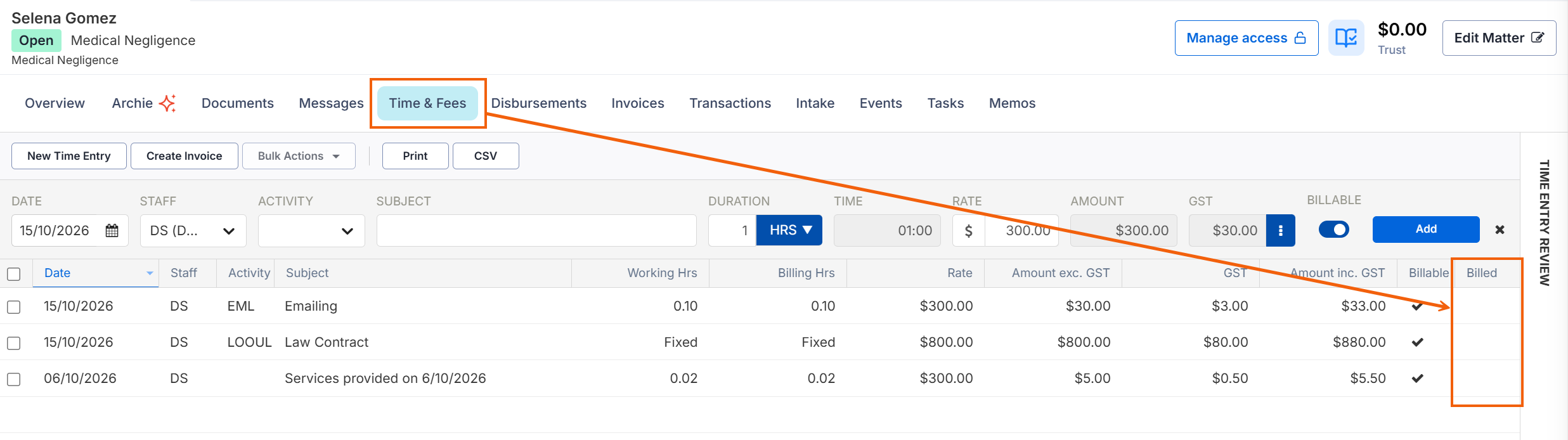Go to the Tasks tab

(x=945, y=103)
